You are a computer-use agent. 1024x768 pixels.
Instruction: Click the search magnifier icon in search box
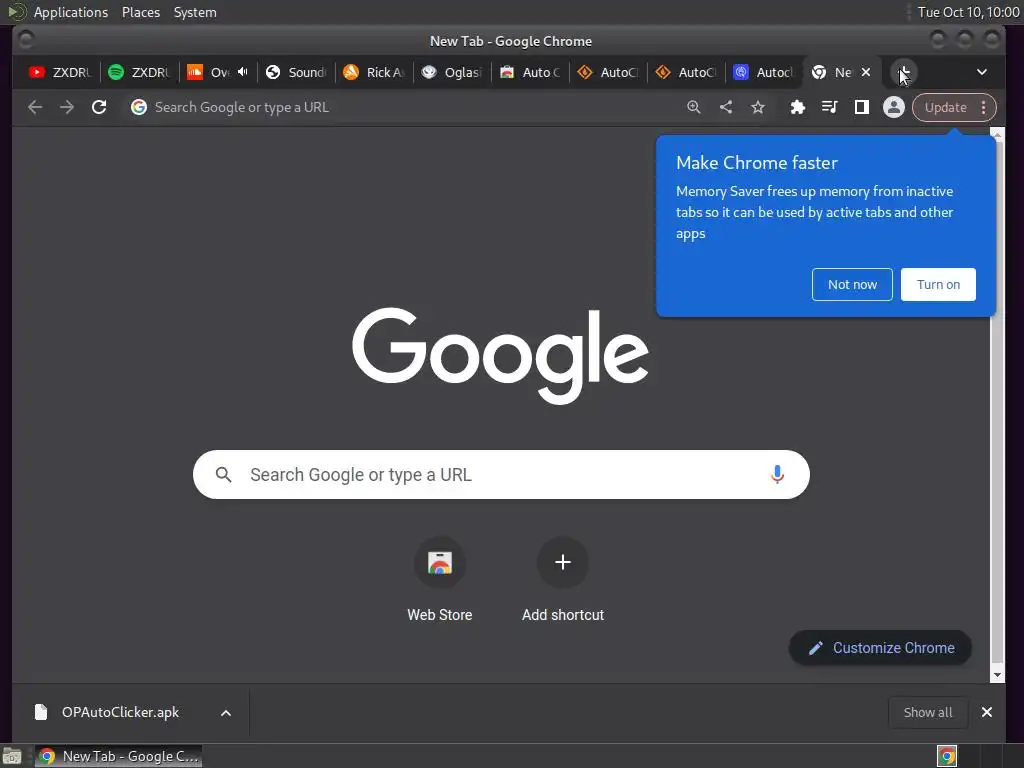(223, 475)
